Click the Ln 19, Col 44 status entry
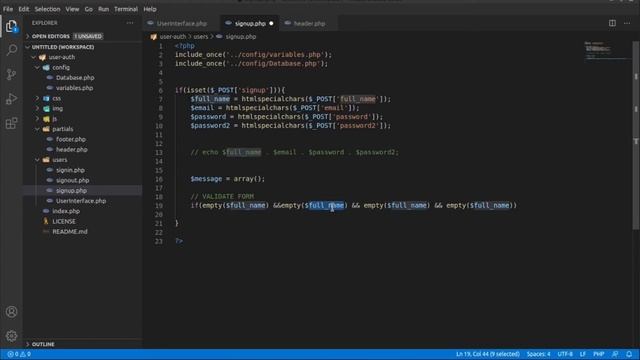Image resolution: width=640 pixels, height=360 pixels. tap(488, 354)
